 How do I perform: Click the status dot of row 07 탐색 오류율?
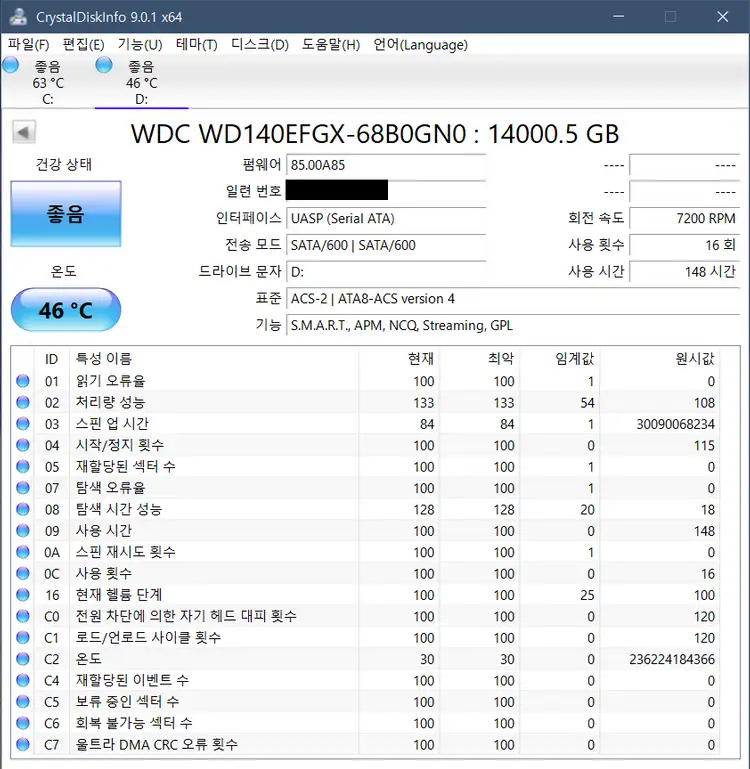click(23, 487)
